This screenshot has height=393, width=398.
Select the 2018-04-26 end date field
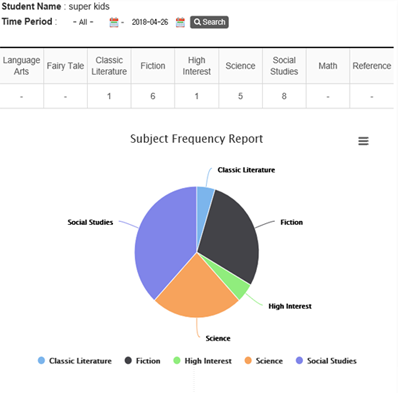pyautogui.click(x=150, y=22)
